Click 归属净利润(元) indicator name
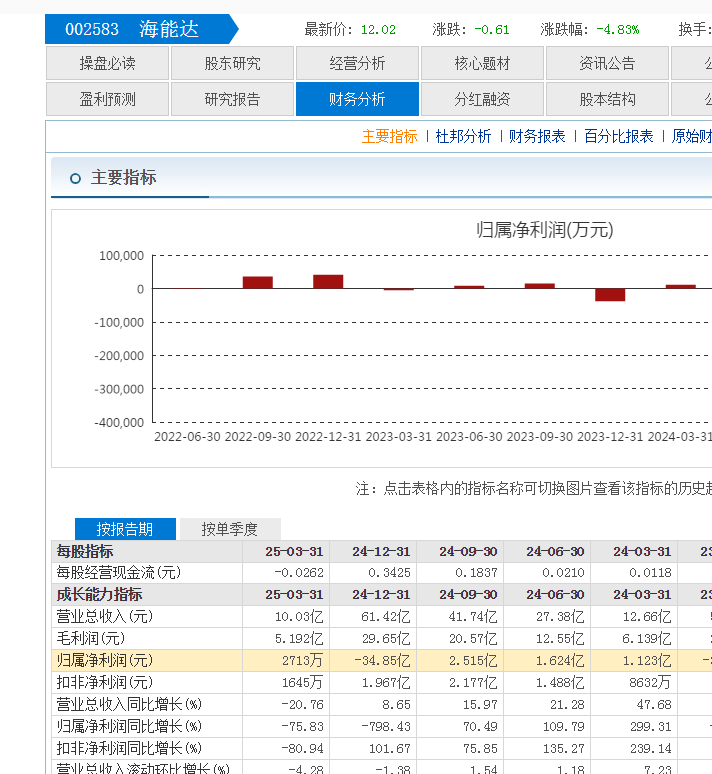Screen dimensions: 712x774 pyautogui.click(x=105, y=660)
